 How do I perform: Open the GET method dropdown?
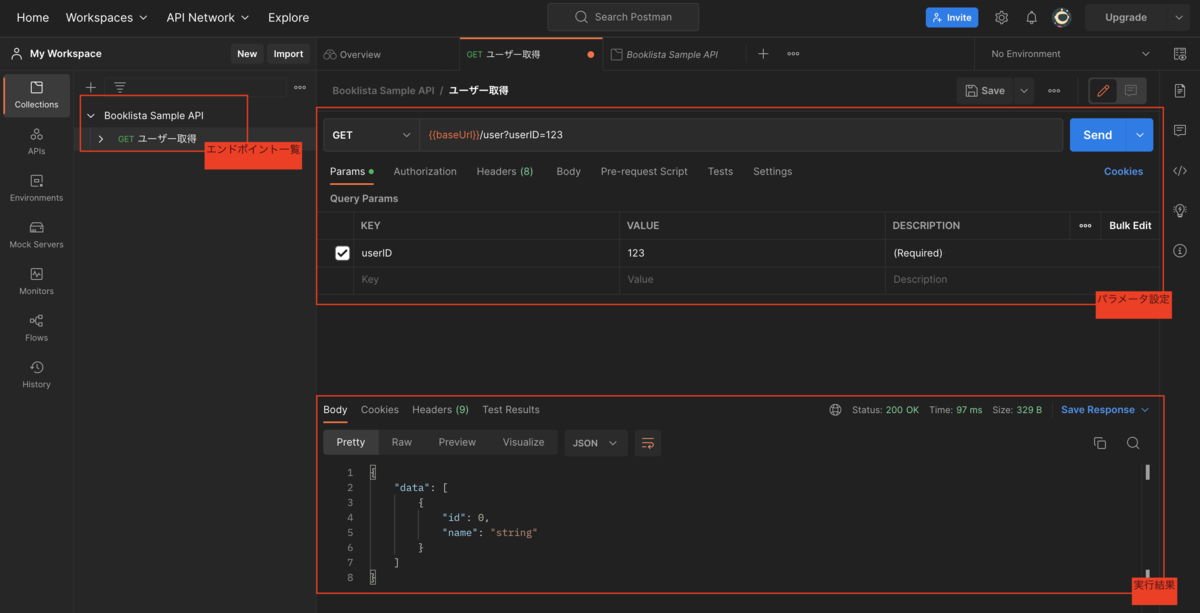pyautogui.click(x=371, y=135)
